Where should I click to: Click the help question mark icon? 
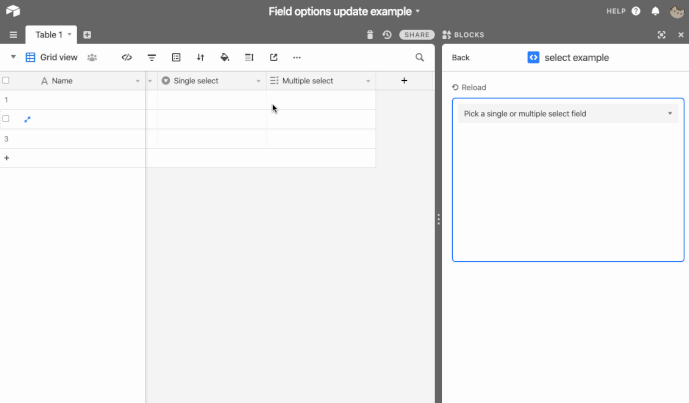pos(636,11)
